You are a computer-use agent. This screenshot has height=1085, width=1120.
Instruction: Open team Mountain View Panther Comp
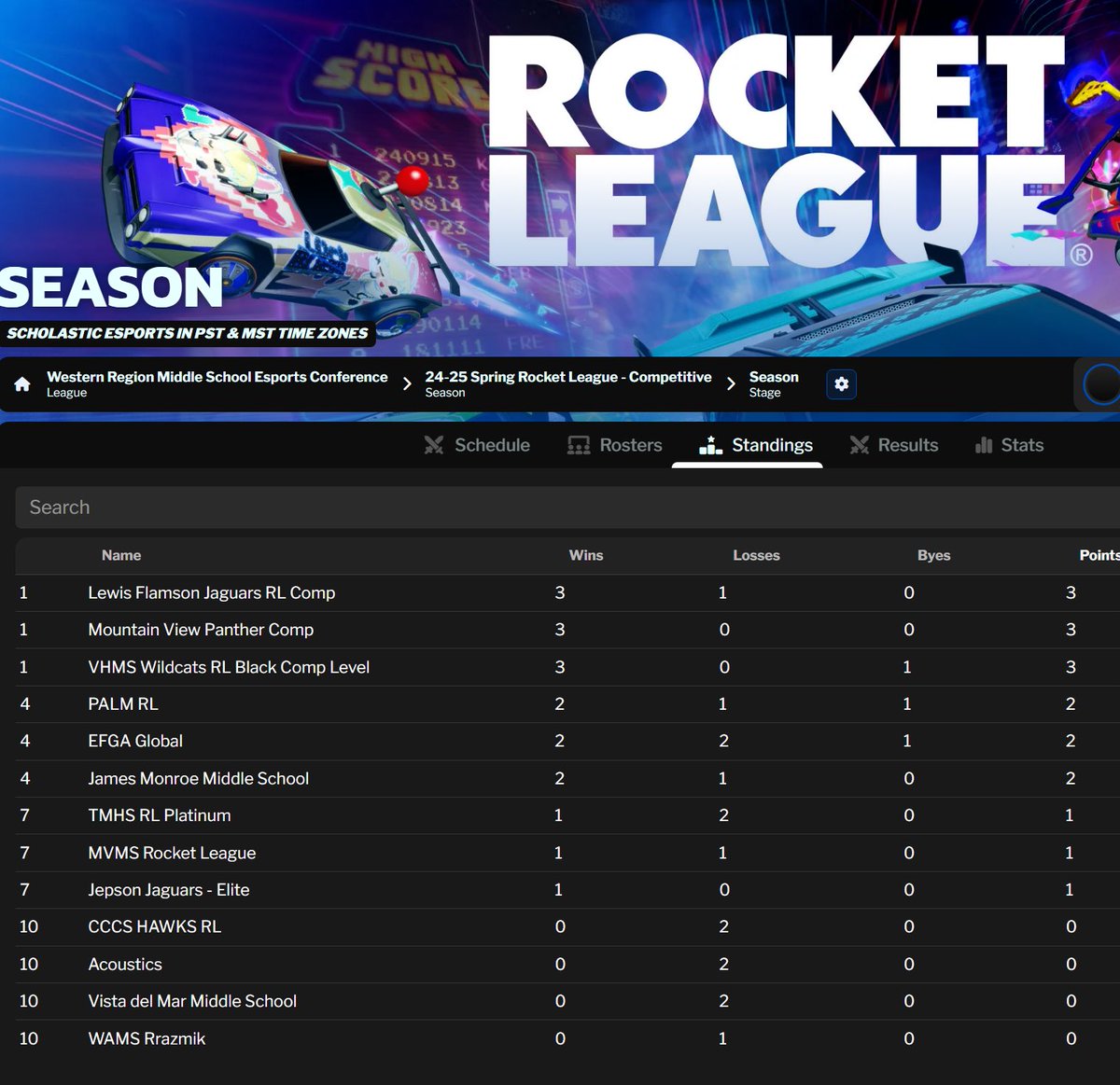pyautogui.click(x=201, y=630)
